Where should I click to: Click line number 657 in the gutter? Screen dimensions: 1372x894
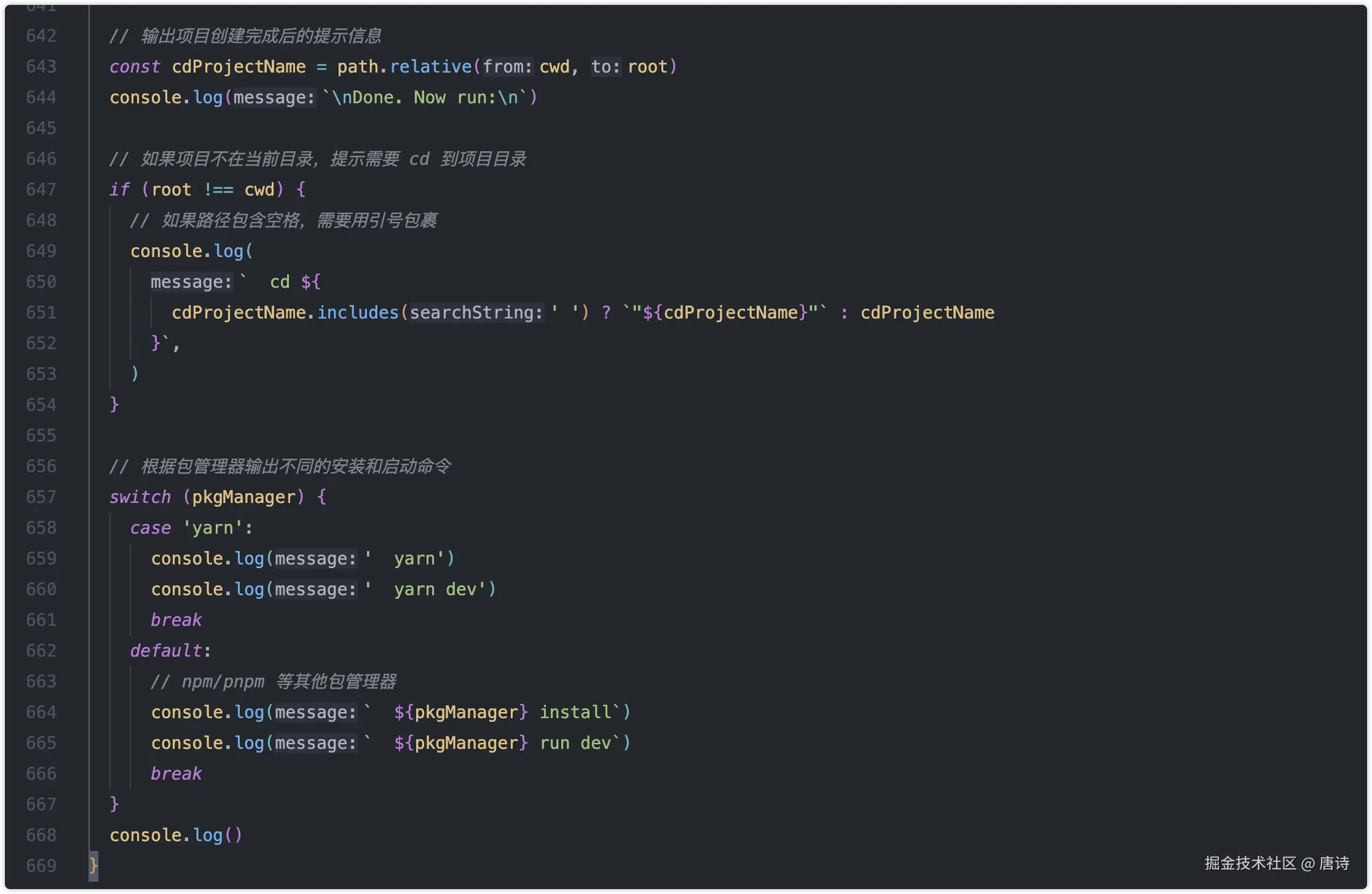tap(41, 497)
